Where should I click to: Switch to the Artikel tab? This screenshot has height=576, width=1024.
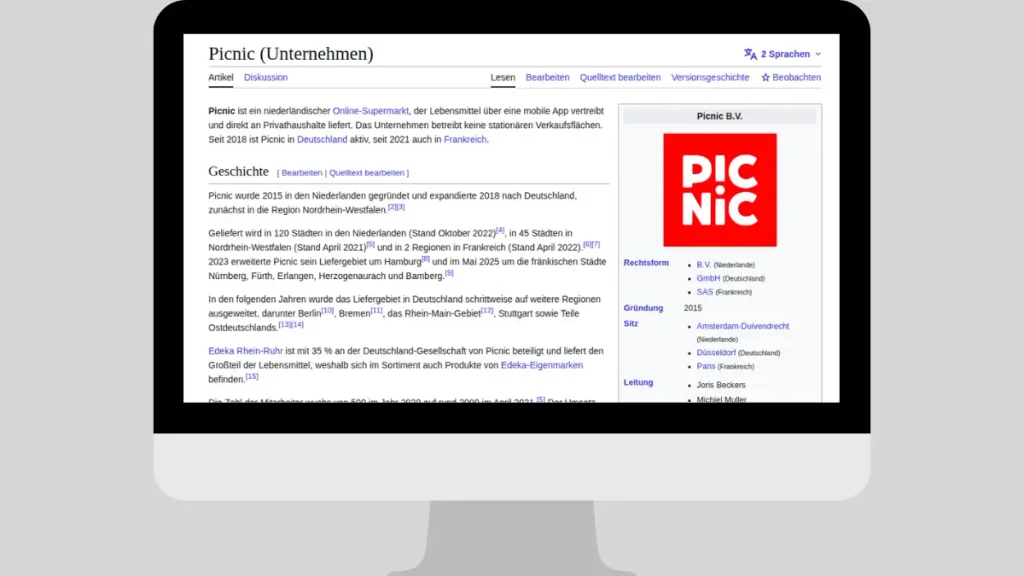[x=221, y=77]
